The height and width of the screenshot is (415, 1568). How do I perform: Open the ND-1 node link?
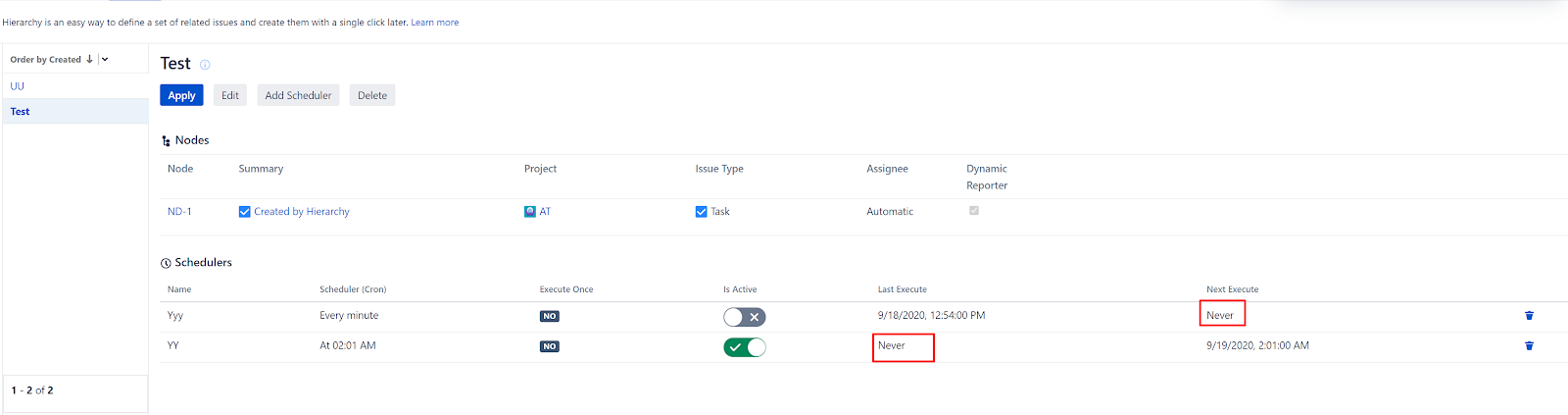point(179,212)
